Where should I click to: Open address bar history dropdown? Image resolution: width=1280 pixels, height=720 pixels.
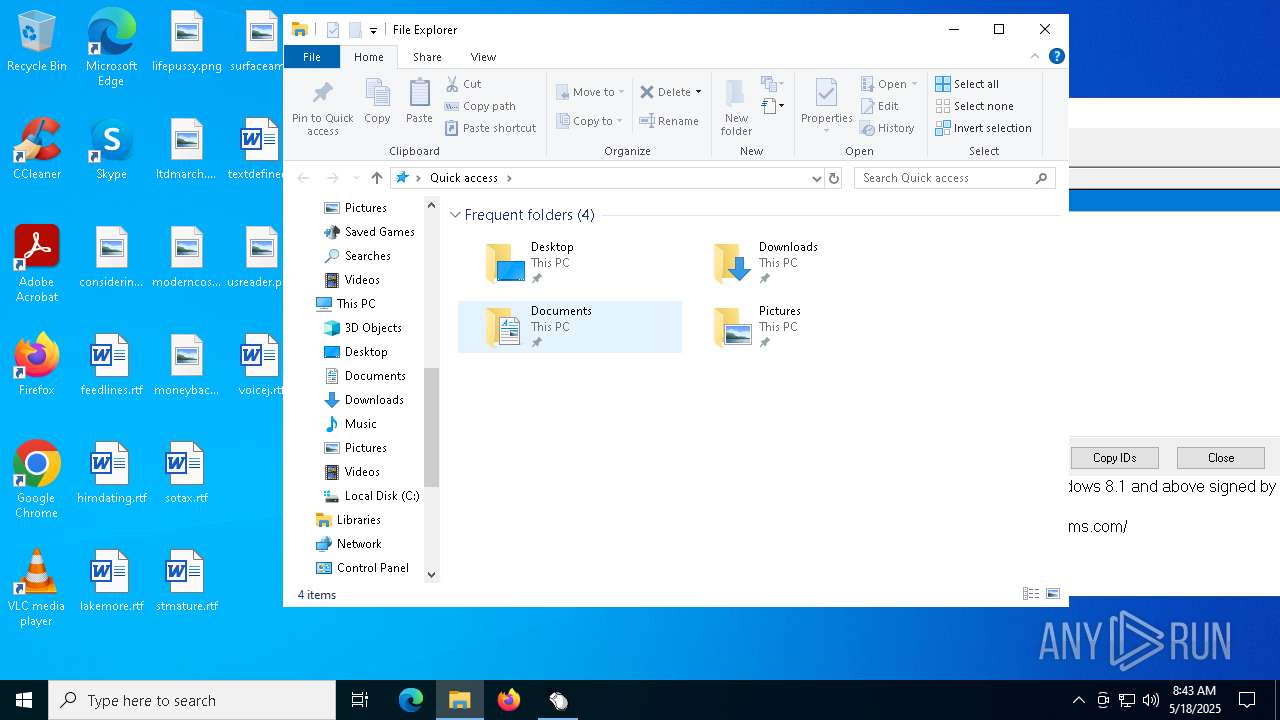click(816, 178)
